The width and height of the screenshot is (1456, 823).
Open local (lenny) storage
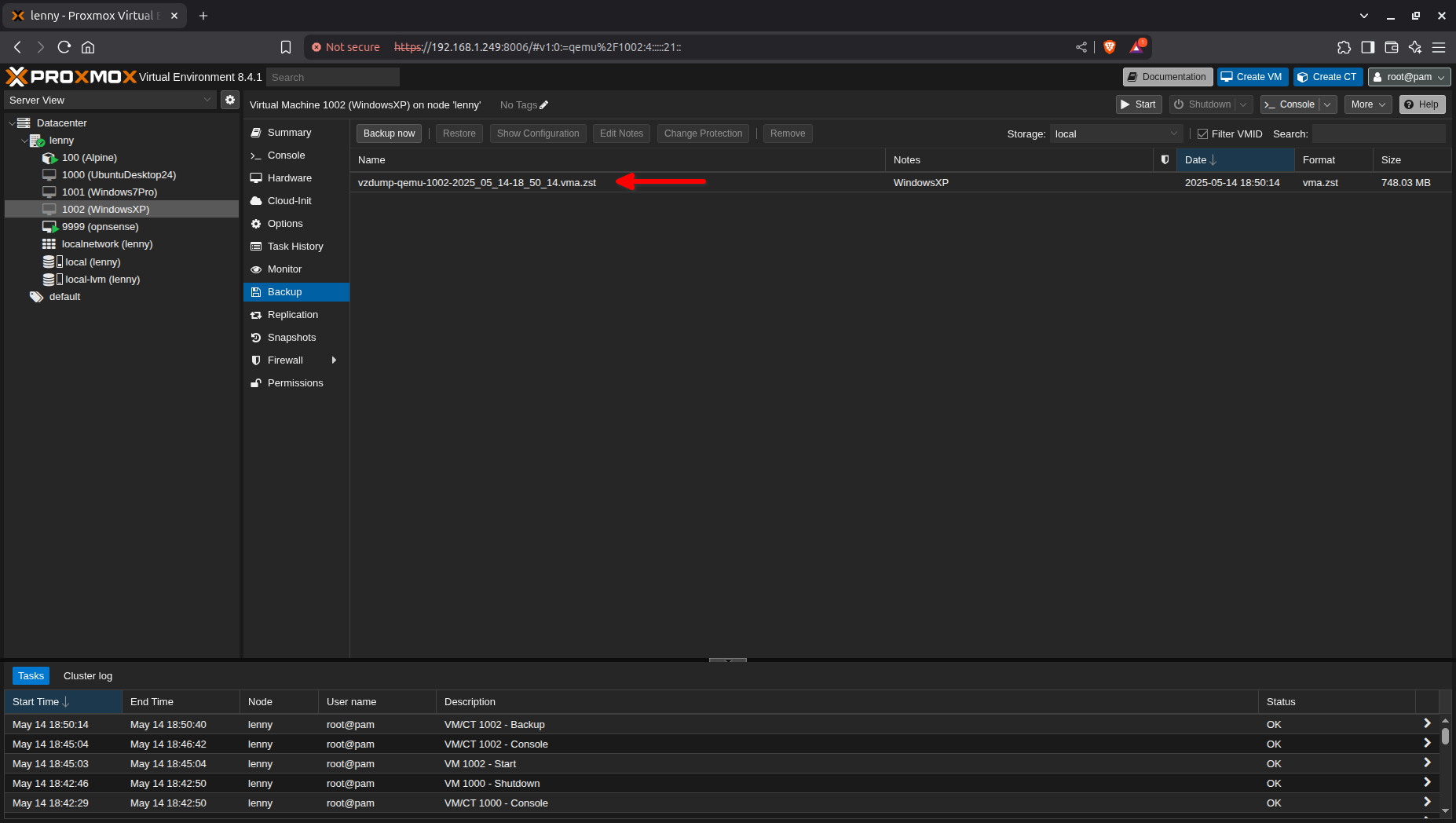[92, 262]
